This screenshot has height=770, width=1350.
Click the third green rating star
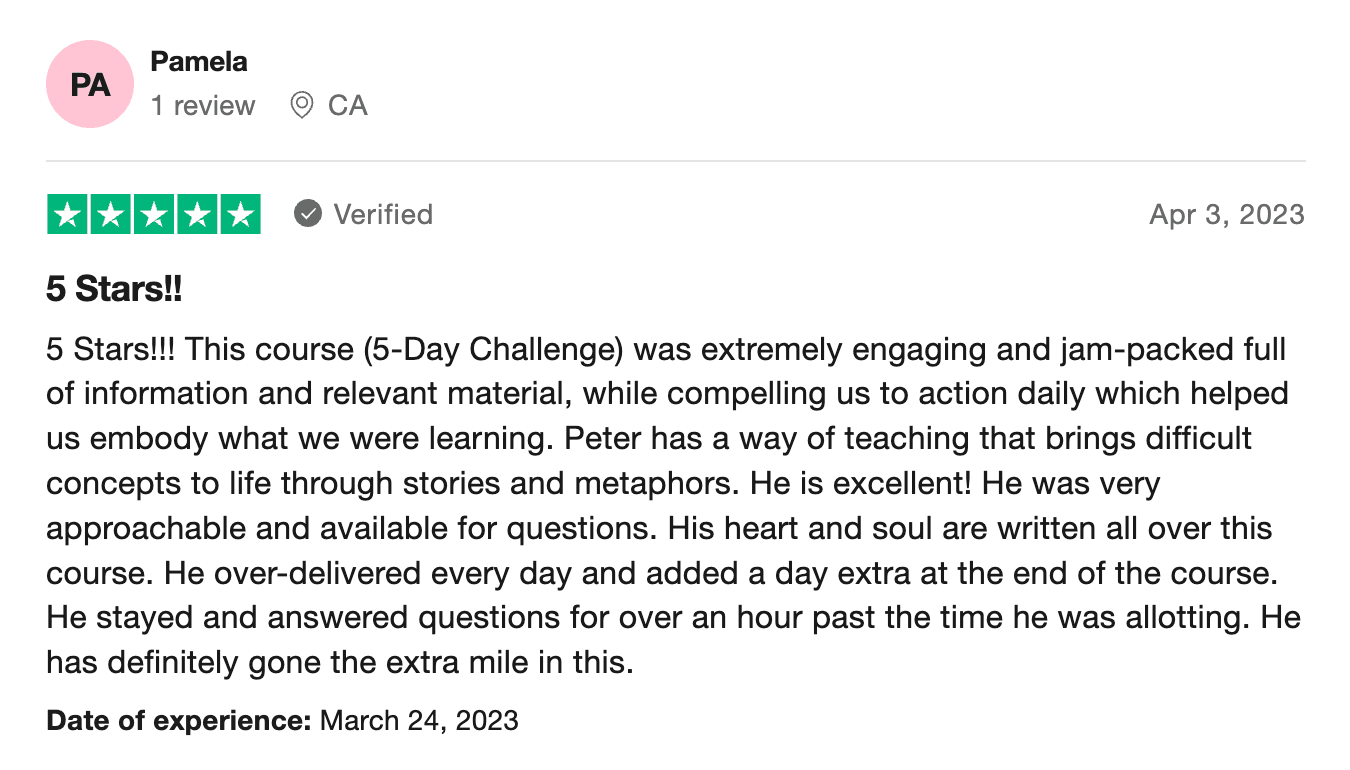(154, 215)
